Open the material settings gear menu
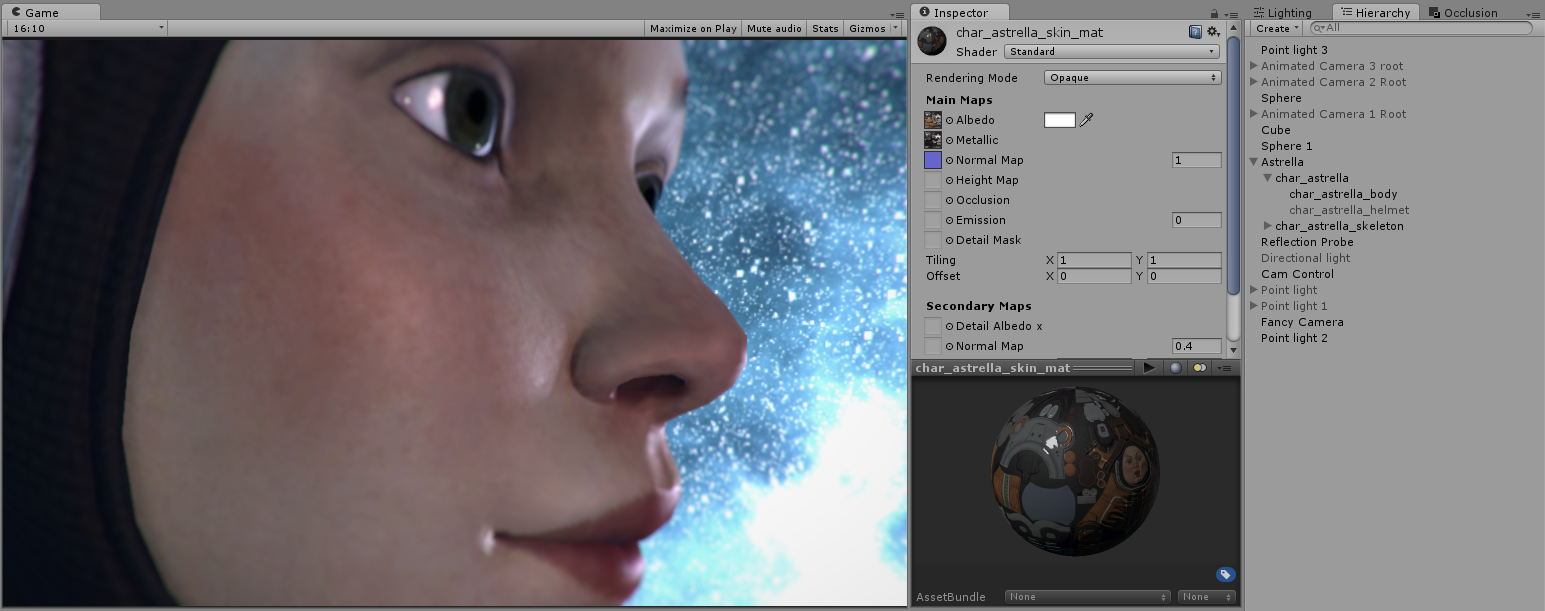This screenshot has width=1545, height=611. click(1213, 32)
